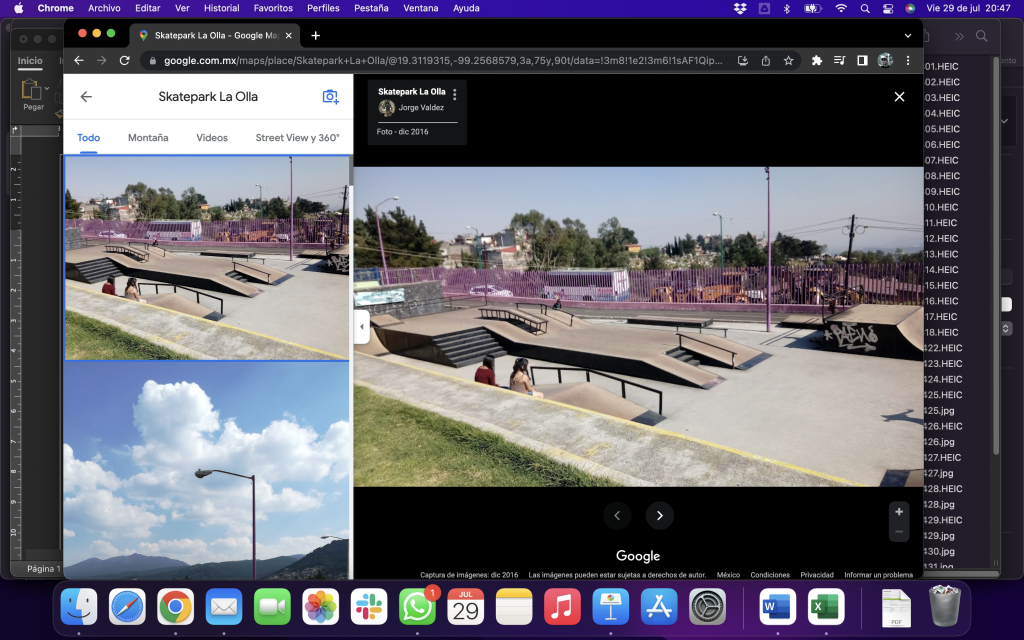Open the Historial menu in menu bar
1024x640 pixels.
click(221, 8)
